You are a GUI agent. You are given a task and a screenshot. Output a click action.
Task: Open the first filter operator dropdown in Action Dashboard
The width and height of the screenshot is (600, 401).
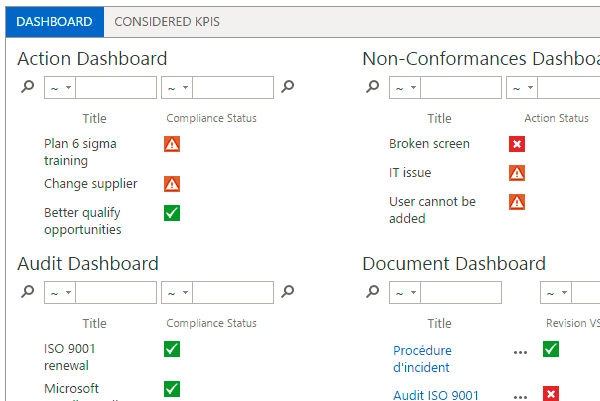coord(60,88)
